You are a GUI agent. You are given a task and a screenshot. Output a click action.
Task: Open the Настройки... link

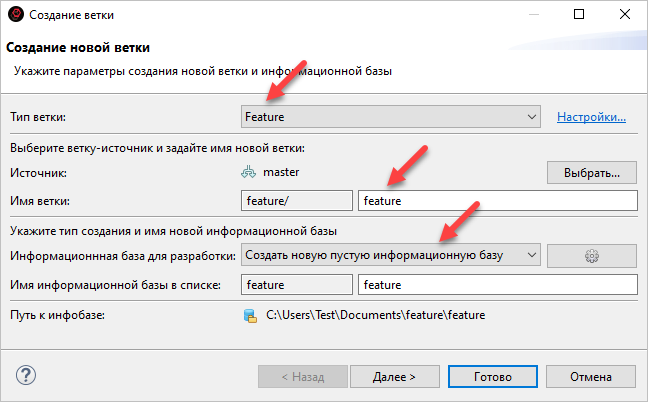pyautogui.click(x=591, y=117)
